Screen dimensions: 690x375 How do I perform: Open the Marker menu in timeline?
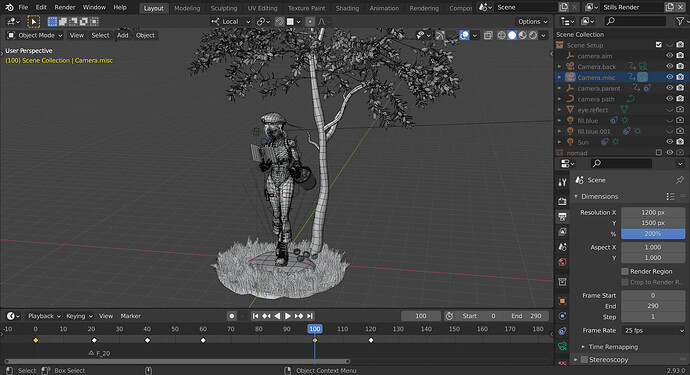[x=131, y=316]
